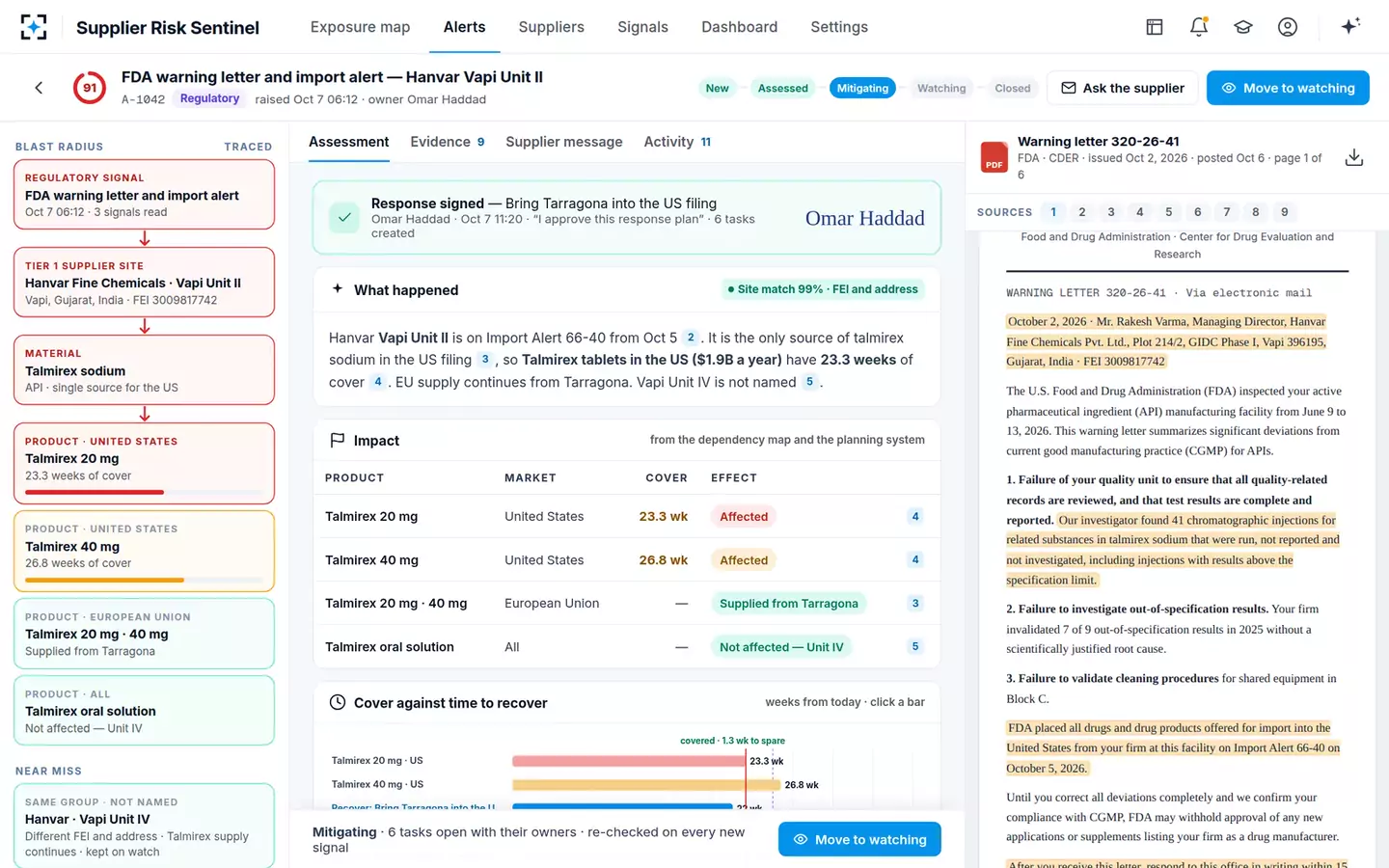Open Dashboard in top navigation
1389x868 pixels.
click(x=739, y=27)
